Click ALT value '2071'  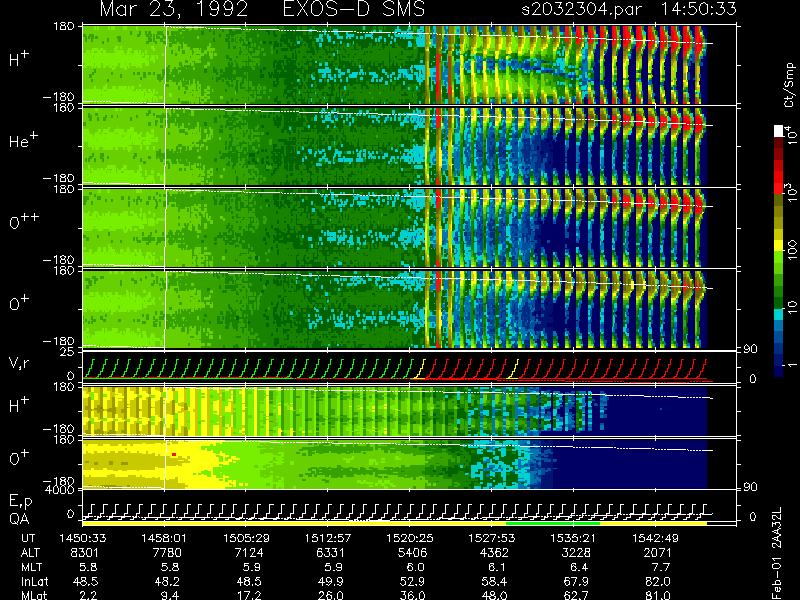(657, 553)
